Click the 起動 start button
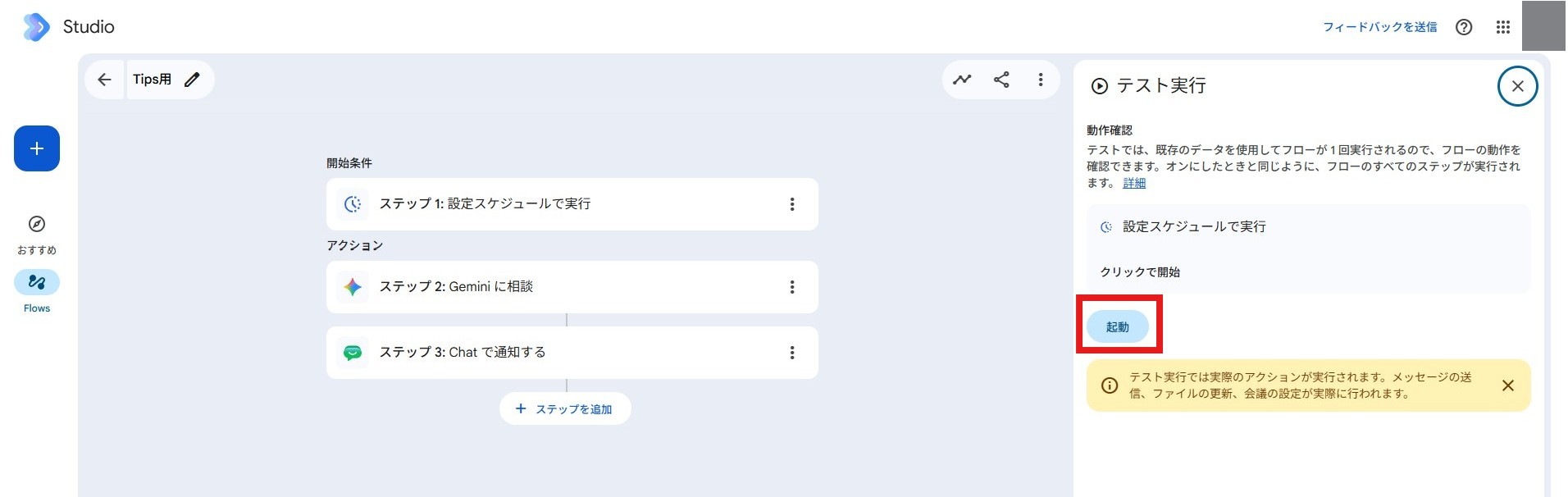Screen dimensions: 1568x497 pos(1118,326)
